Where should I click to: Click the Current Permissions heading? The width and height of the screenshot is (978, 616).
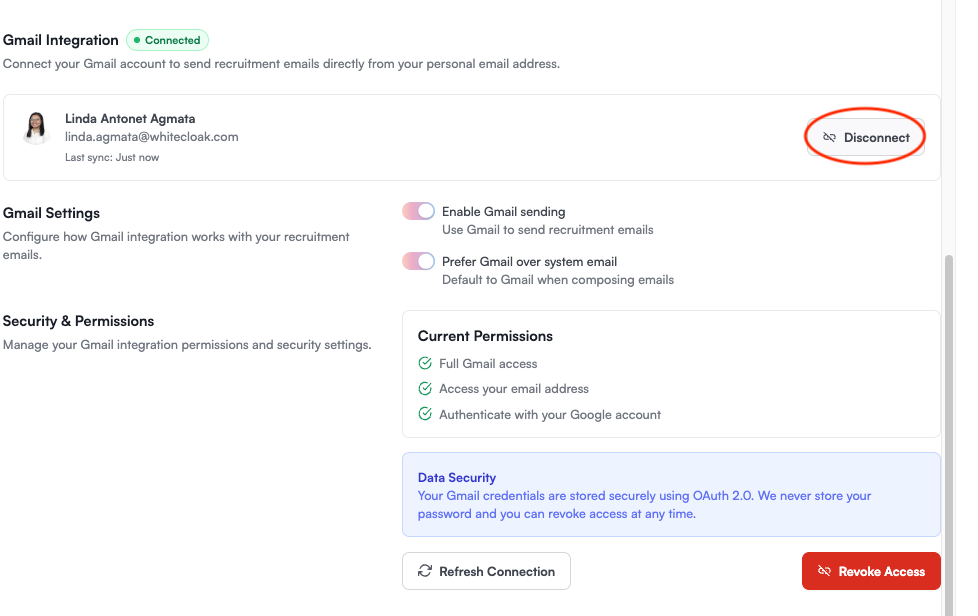click(486, 336)
